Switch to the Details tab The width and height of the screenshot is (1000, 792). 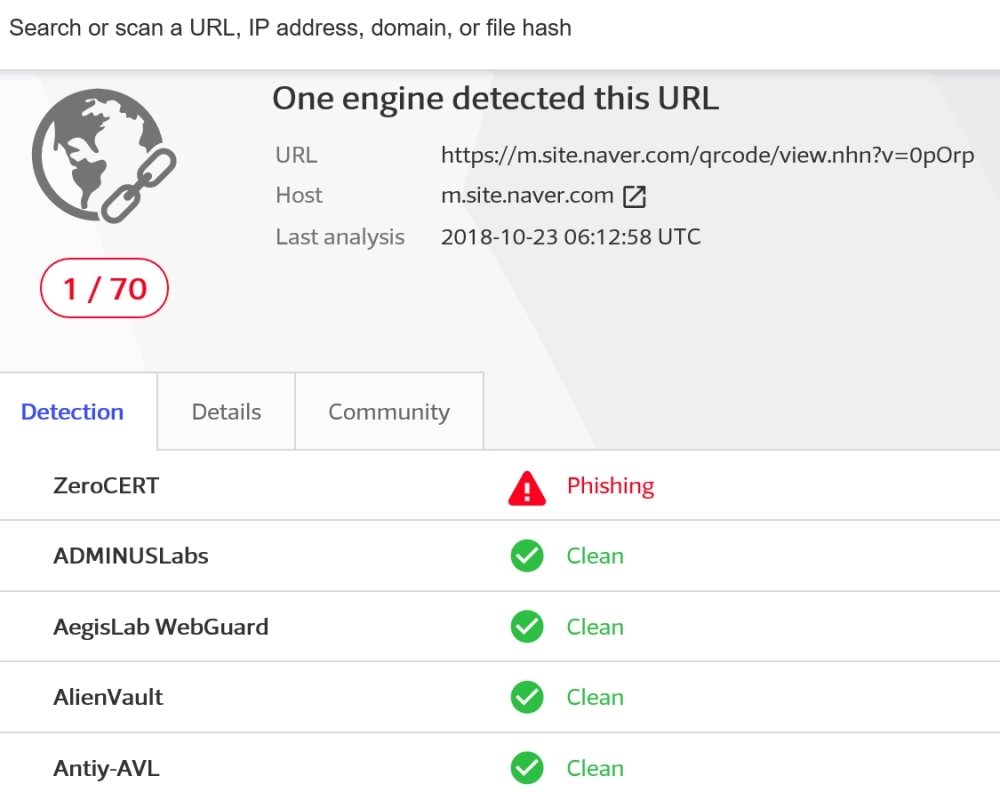[226, 412]
